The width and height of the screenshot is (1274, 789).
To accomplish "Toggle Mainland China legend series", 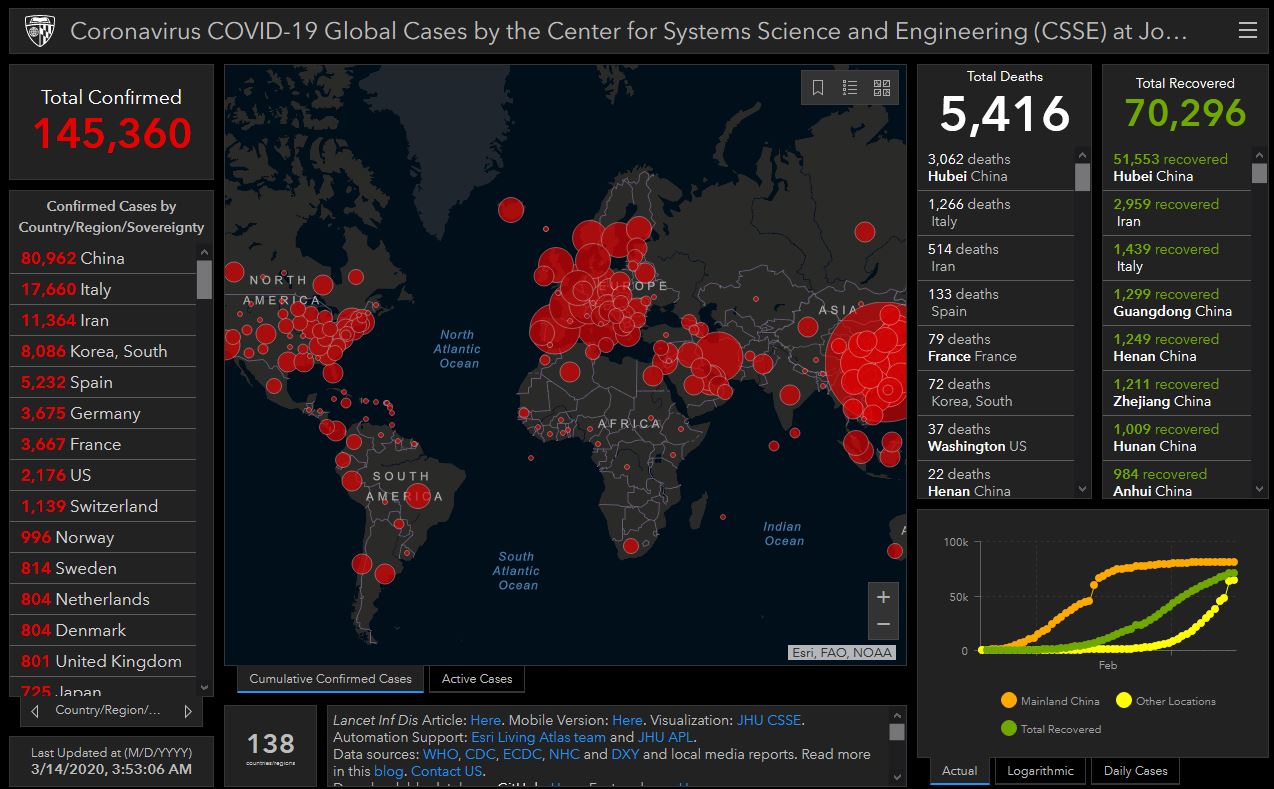I will [x=1049, y=701].
